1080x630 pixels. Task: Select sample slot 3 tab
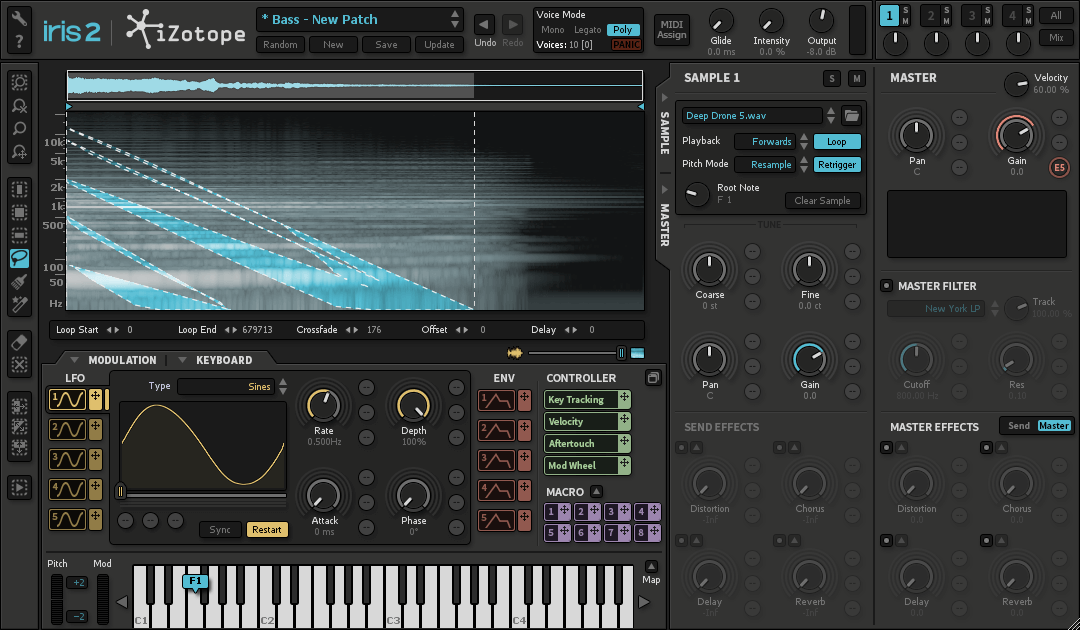click(972, 15)
